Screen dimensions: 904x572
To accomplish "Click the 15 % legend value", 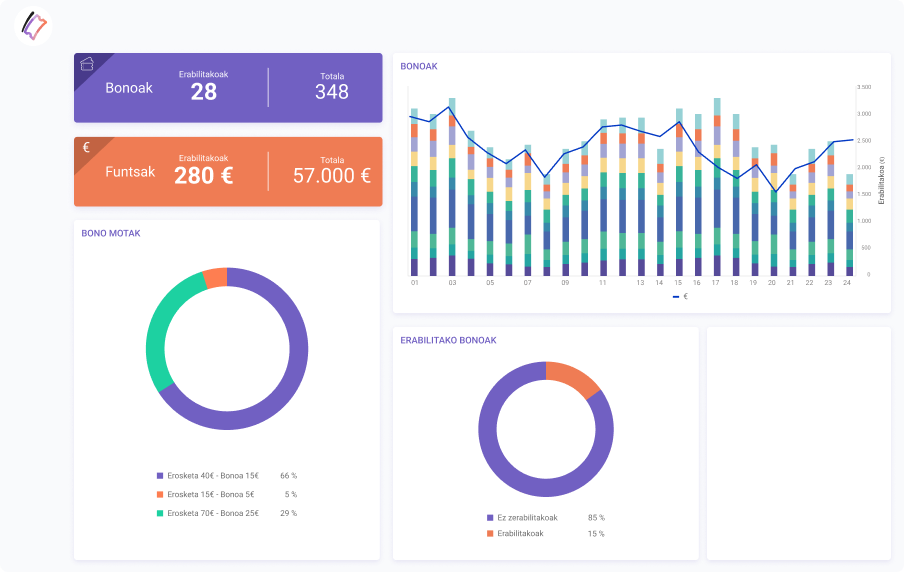I will pyautogui.click(x=596, y=533).
